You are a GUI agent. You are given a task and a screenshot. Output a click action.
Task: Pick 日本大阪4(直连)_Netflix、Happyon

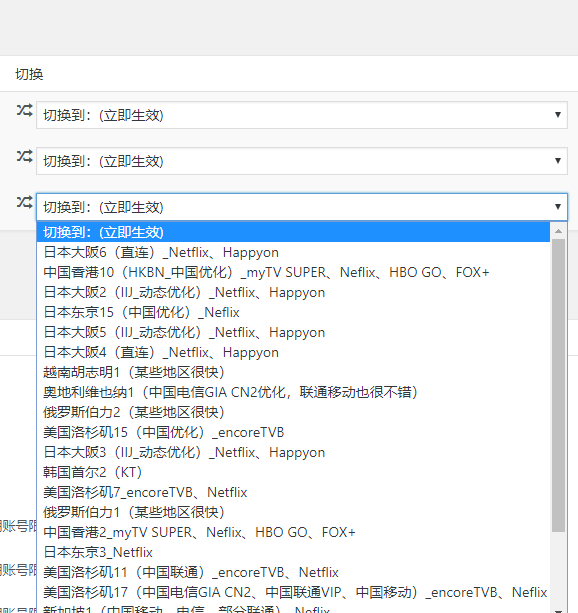tap(293, 352)
